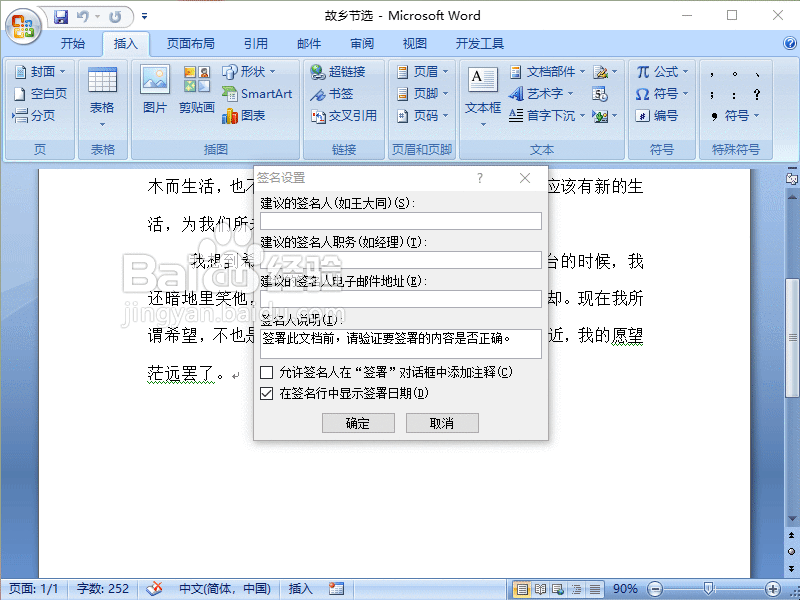This screenshot has height=600, width=800.
Task: Insert an equation with the 公式 icon
Action: pos(662,70)
